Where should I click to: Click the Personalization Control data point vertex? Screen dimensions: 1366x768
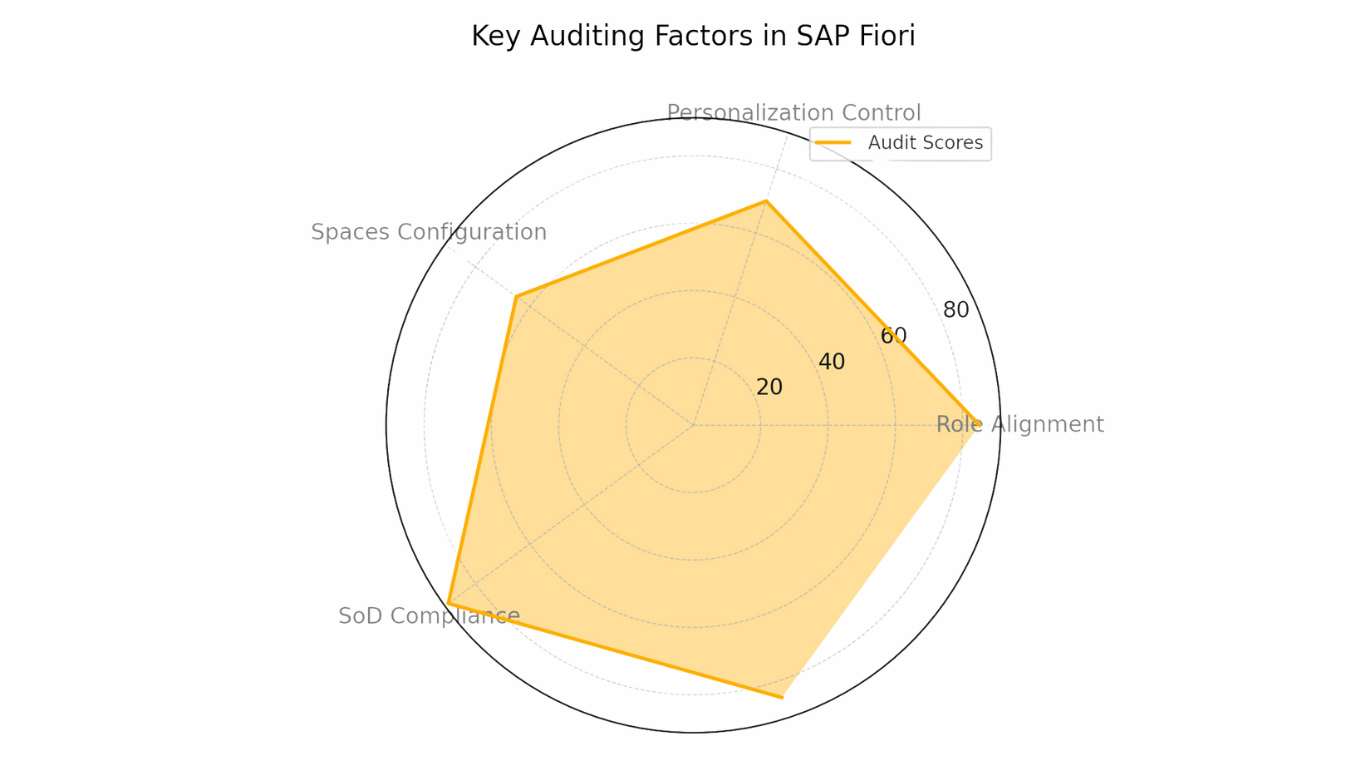pos(766,201)
